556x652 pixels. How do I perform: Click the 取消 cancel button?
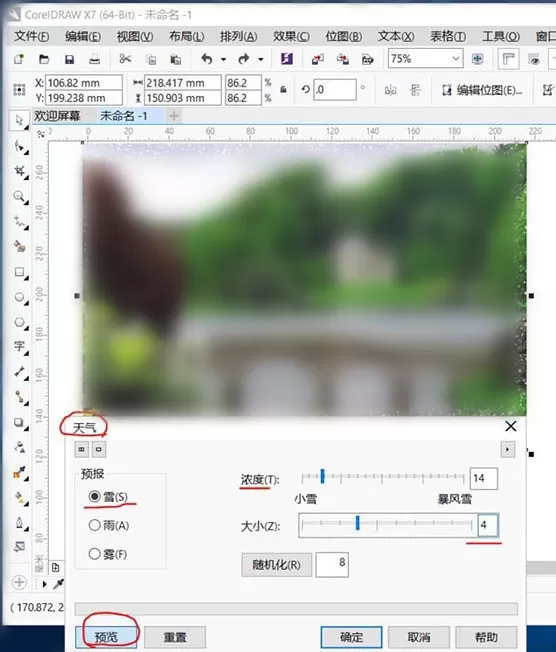(x=419, y=637)
